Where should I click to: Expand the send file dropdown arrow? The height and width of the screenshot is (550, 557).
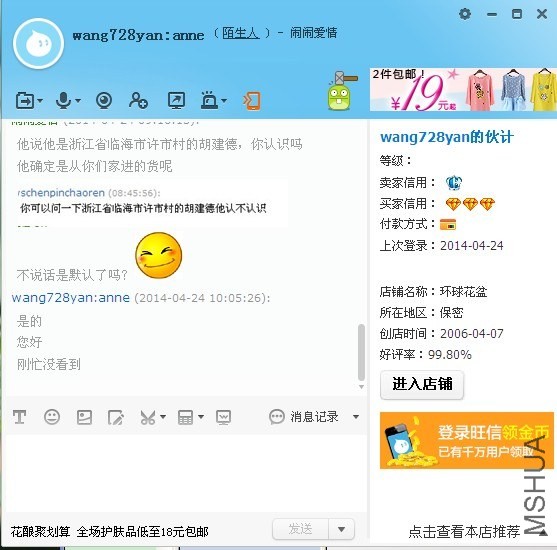coord(40,101)
